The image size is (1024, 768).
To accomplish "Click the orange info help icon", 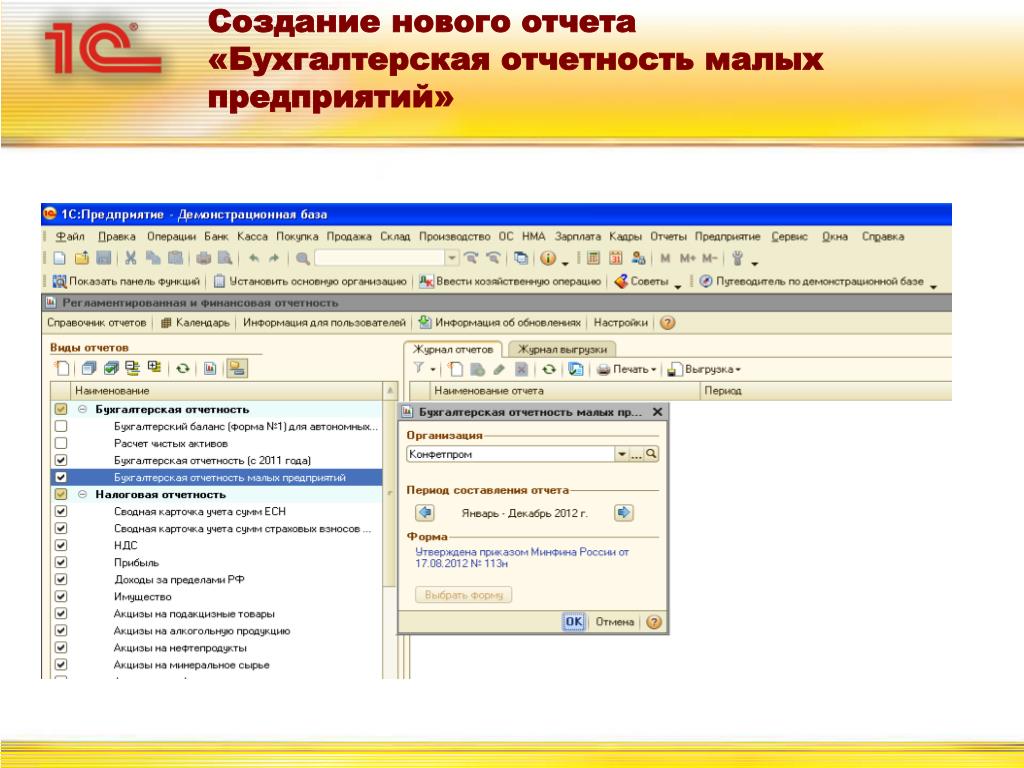I will 548,258.
